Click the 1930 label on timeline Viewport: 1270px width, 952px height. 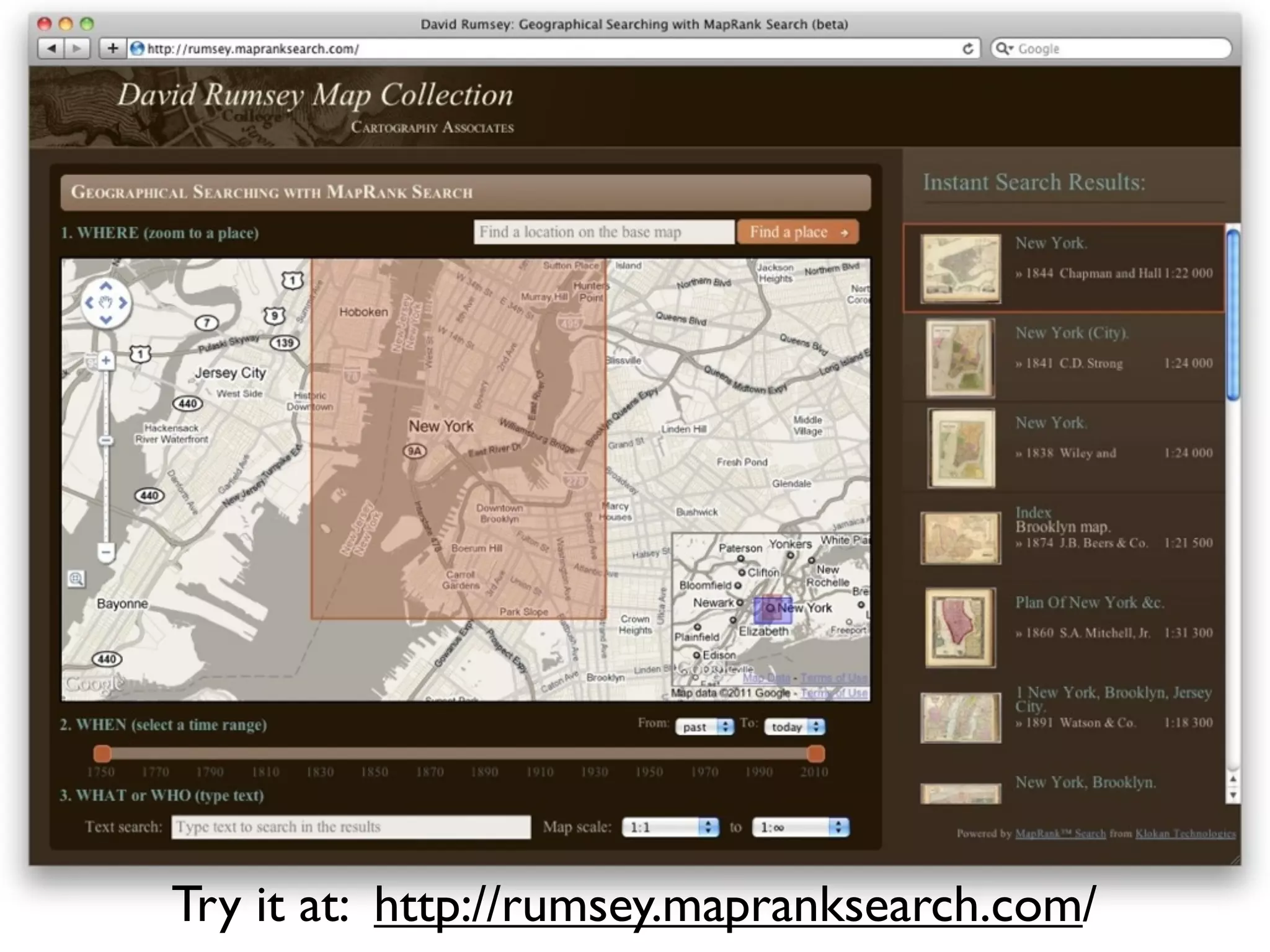coord(594,772)
